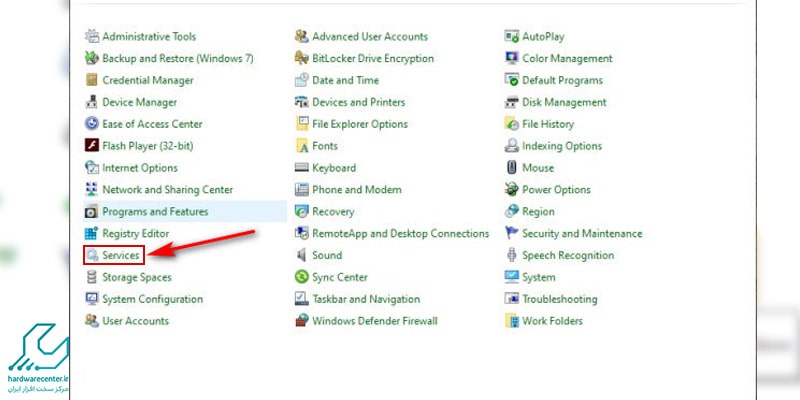
Task: Click the Fonts icon
Action: click(x=302, y=146)
